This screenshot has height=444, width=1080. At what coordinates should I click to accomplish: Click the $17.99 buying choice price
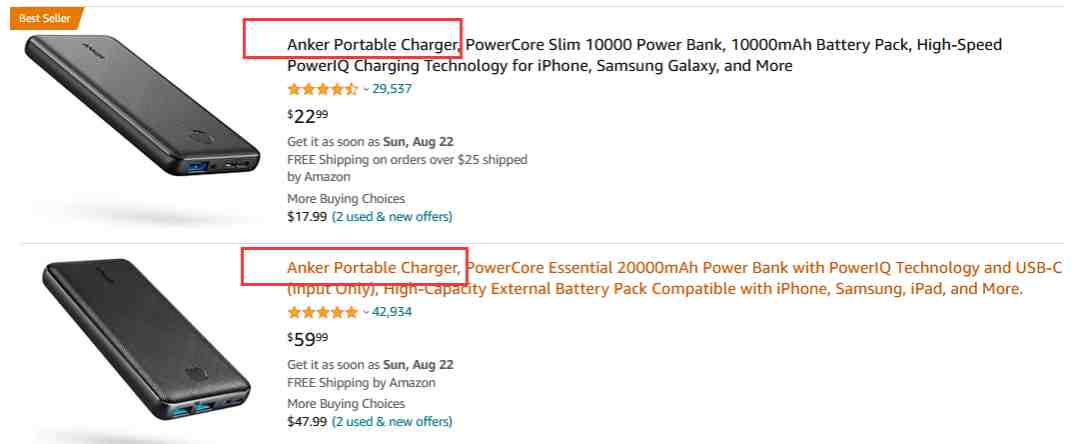307,216
